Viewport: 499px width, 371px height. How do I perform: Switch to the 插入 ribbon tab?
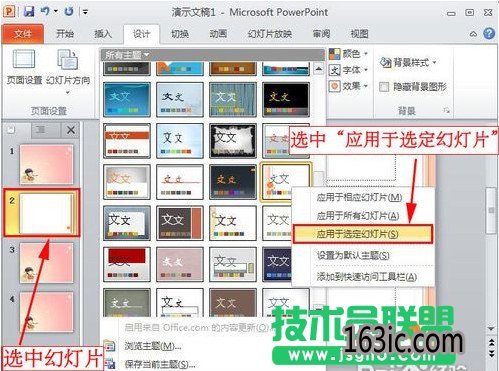pos(103,34)
